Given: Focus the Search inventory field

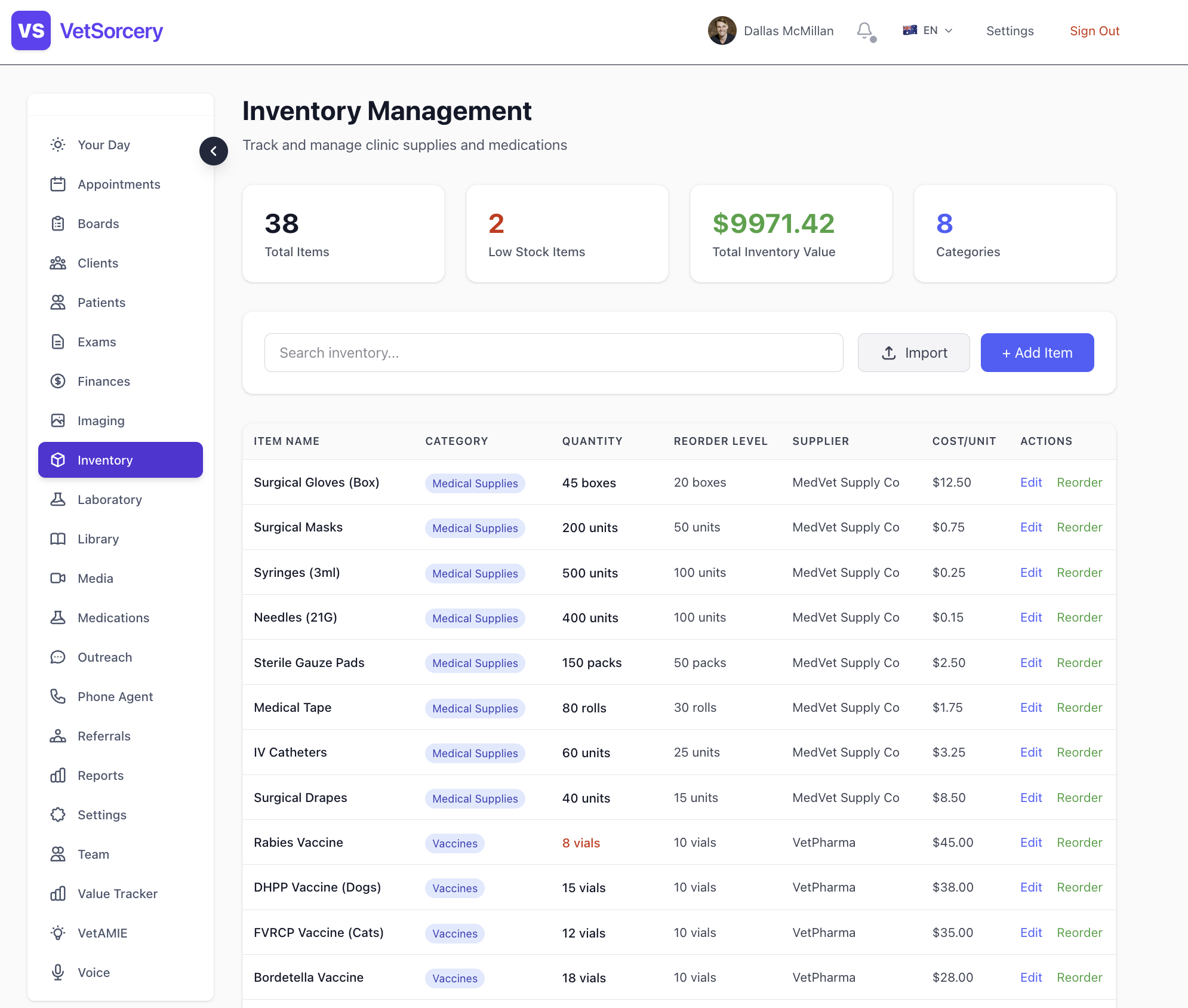Looking at the screenshot, I should (x=553, y=352).
